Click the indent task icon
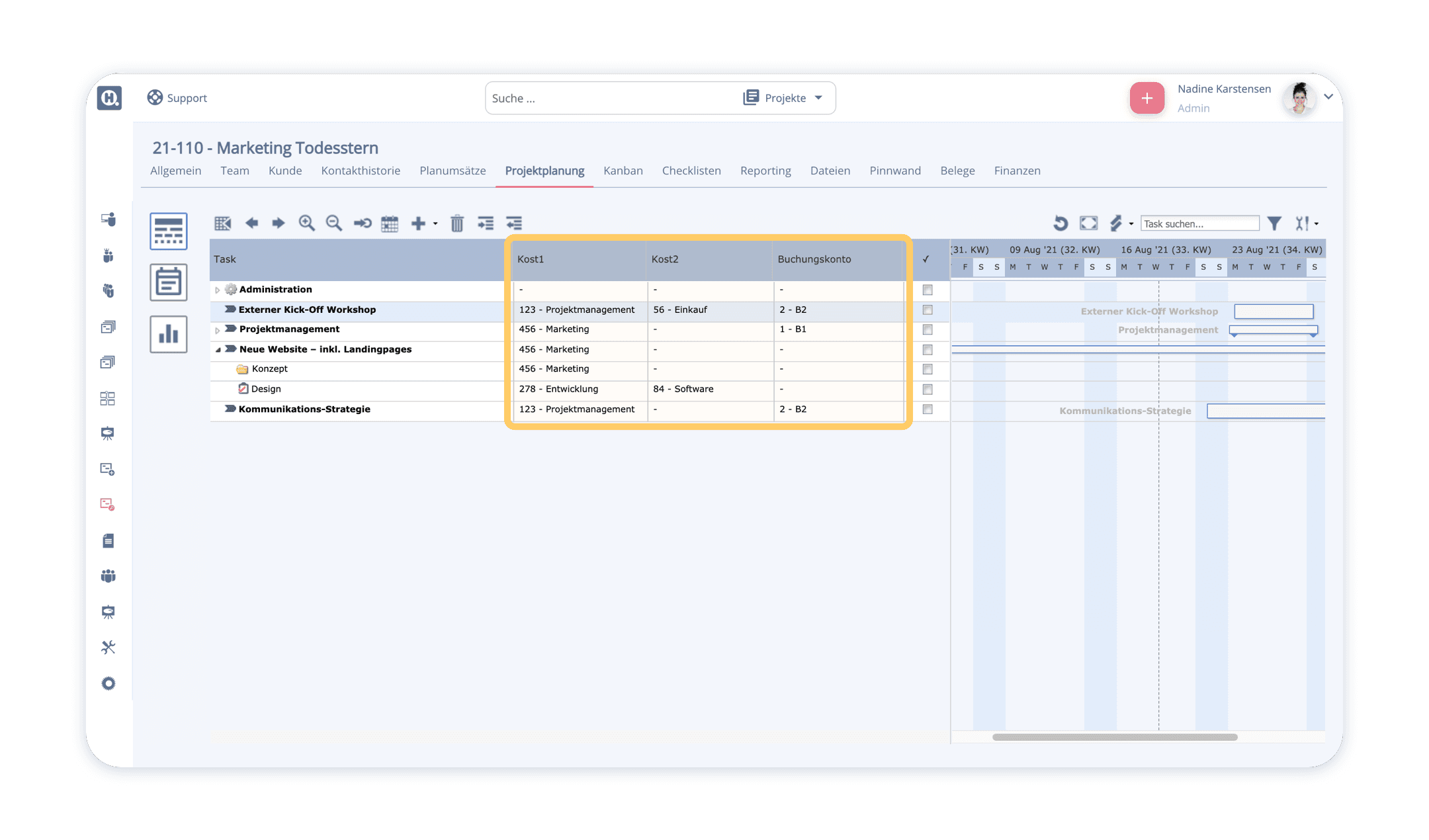 tap(486, 224)
